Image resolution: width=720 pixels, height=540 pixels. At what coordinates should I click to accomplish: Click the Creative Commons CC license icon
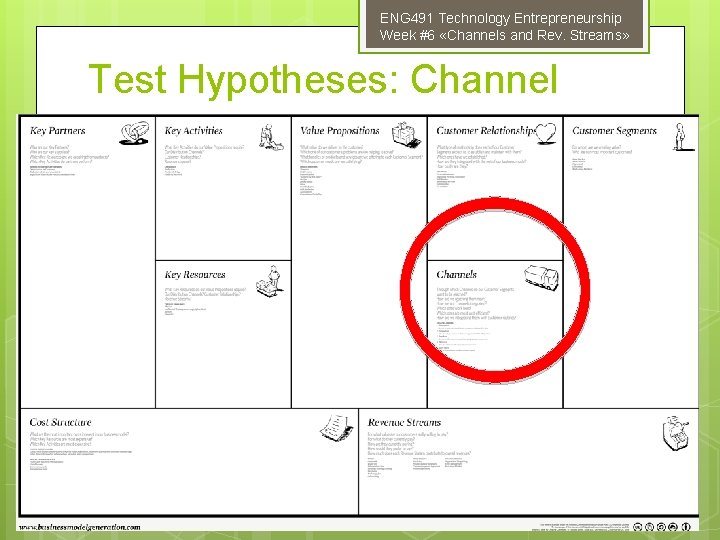coord(637,527)
